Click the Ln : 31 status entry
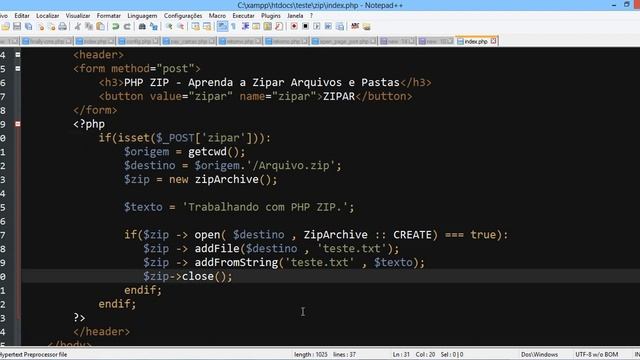This screenshot has width=640, height=360. [x=401, y=354]
